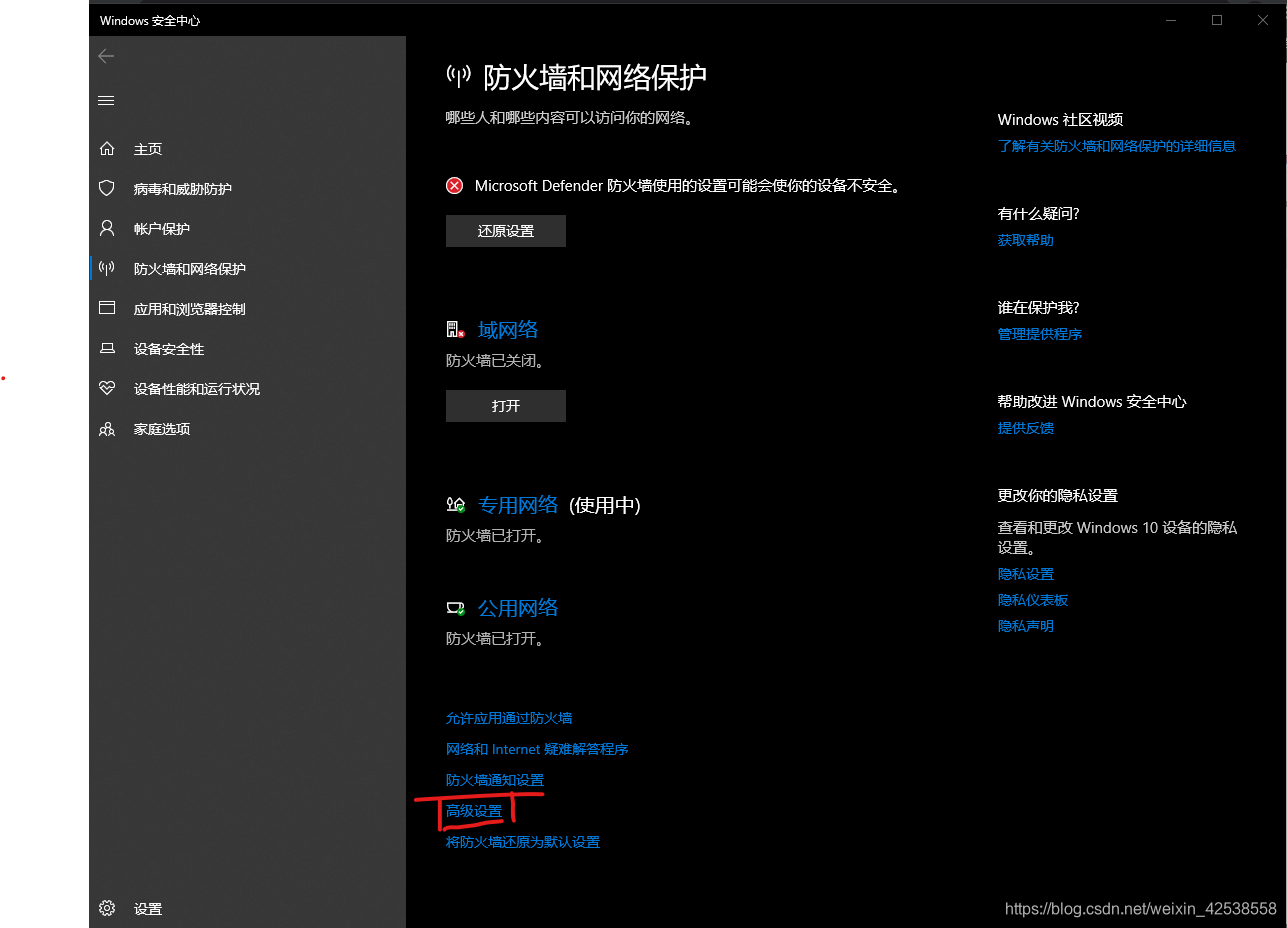The width and height of the screenshot is (1287, 928).
Task: Click the 还原设置 button
Action: [x=506, y=231]
